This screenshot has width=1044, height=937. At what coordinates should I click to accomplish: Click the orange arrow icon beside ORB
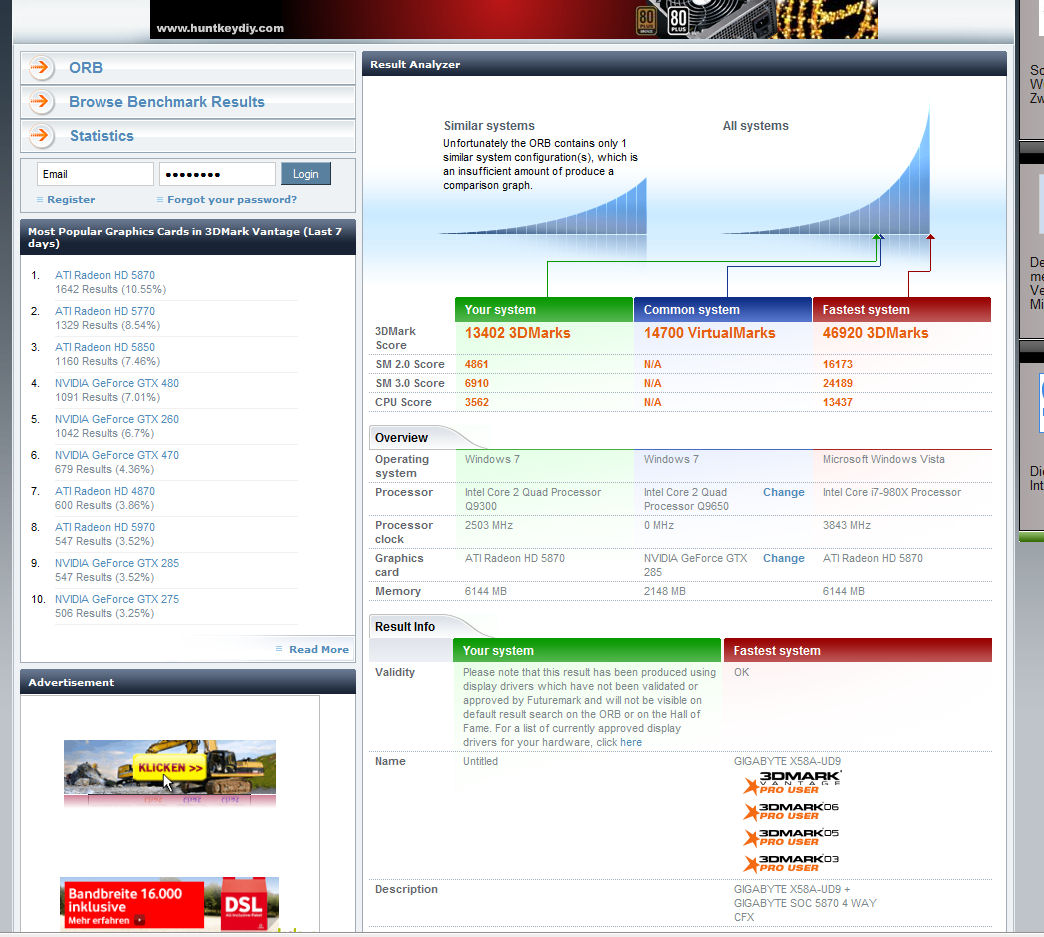[41, 67]
